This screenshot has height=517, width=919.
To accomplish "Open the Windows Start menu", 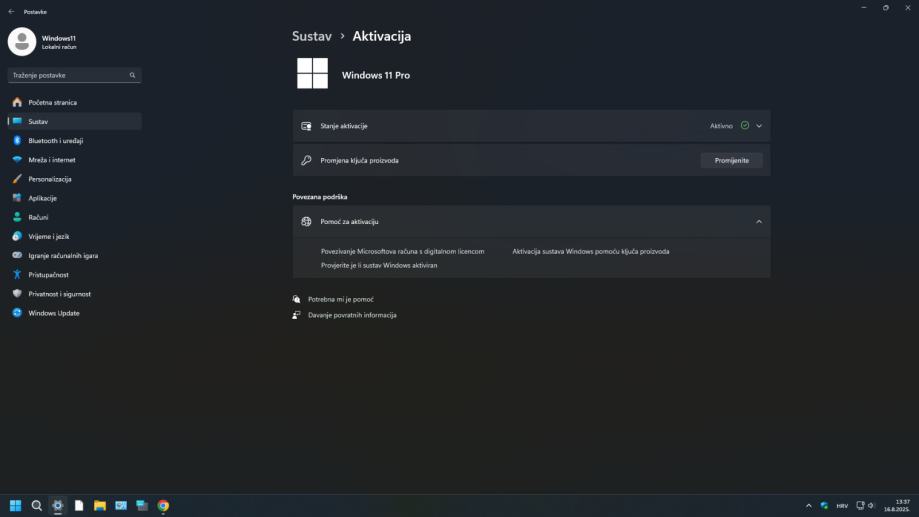I will pos(15,505).
